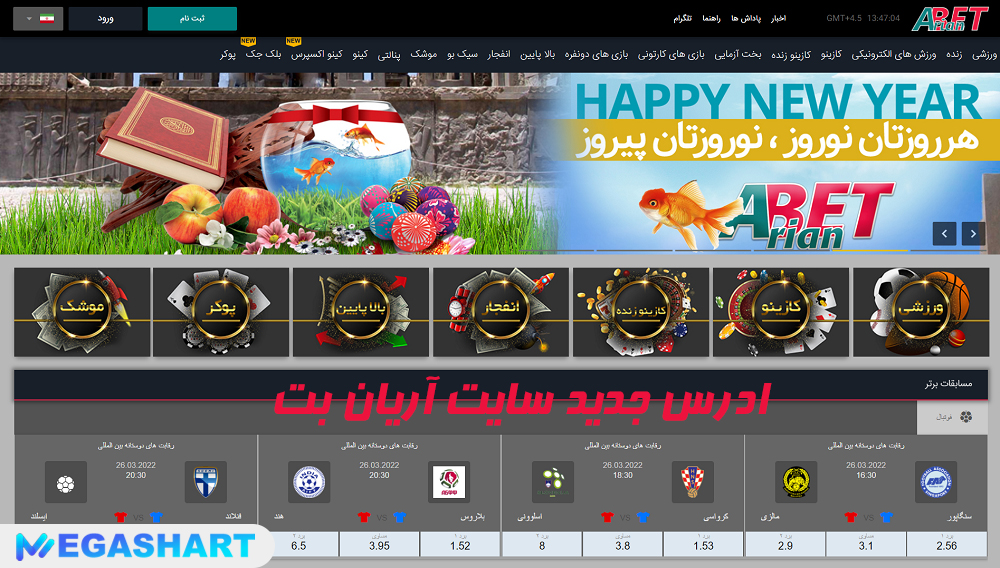This screenshot has height=568, width=1000.
Task: Click the اسلوونی Slovenia team logo
Action: pos(553,482)
